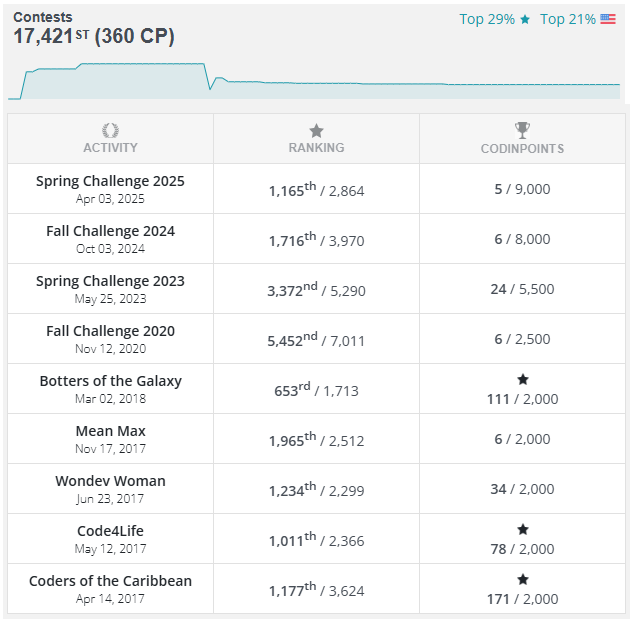The height and width of the screenshot is (619, 630).
Task: Click the star icon above Ranking
Action: (x=316, y=130)
